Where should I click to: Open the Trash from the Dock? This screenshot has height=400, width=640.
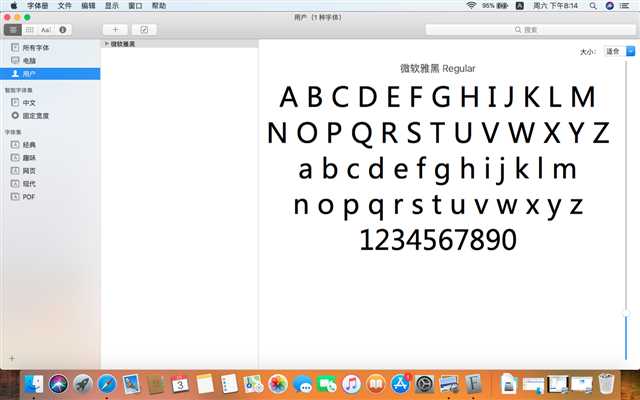(607, 384)
